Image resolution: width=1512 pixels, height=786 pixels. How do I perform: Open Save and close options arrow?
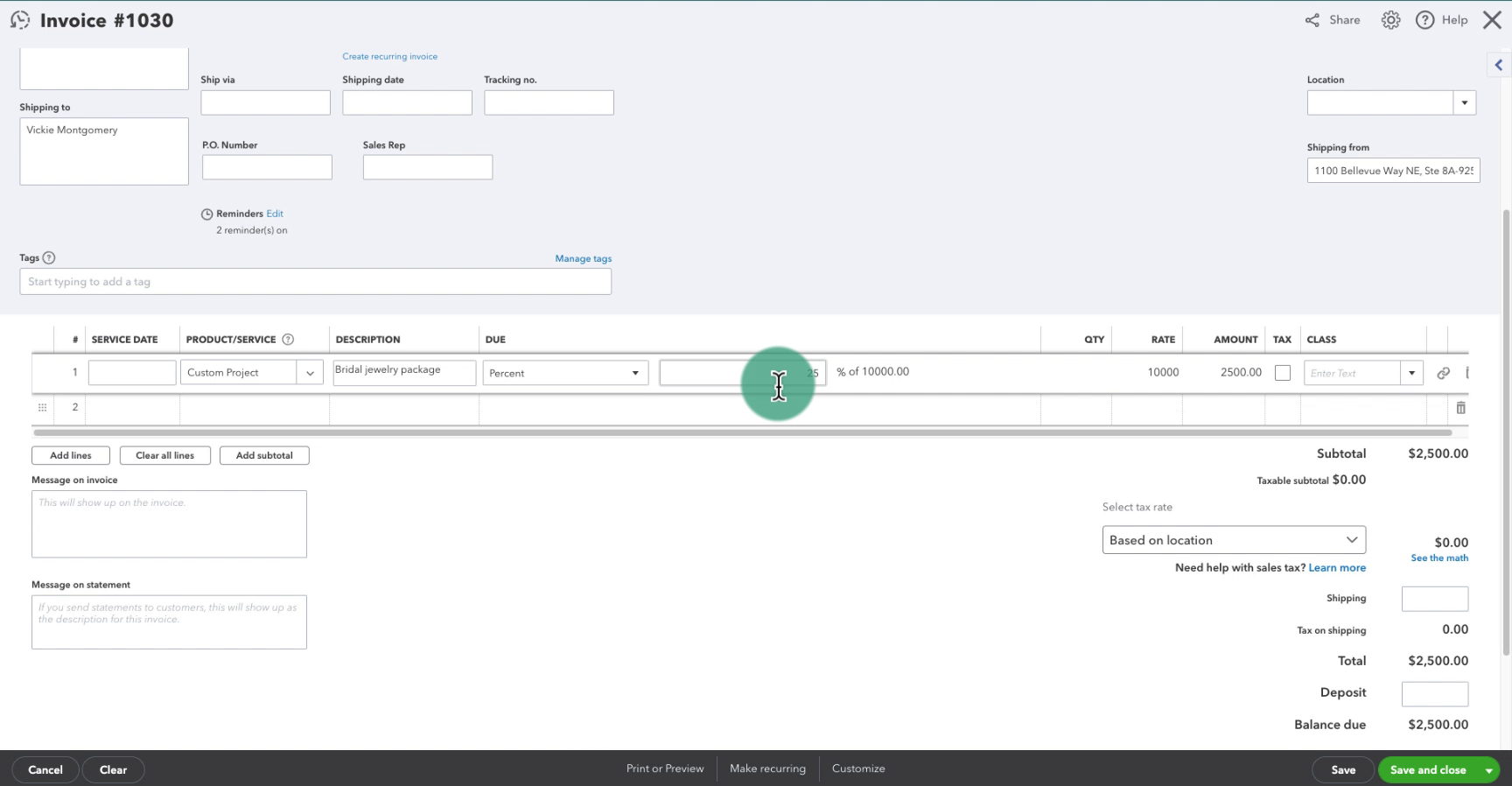pos(1487,770)
